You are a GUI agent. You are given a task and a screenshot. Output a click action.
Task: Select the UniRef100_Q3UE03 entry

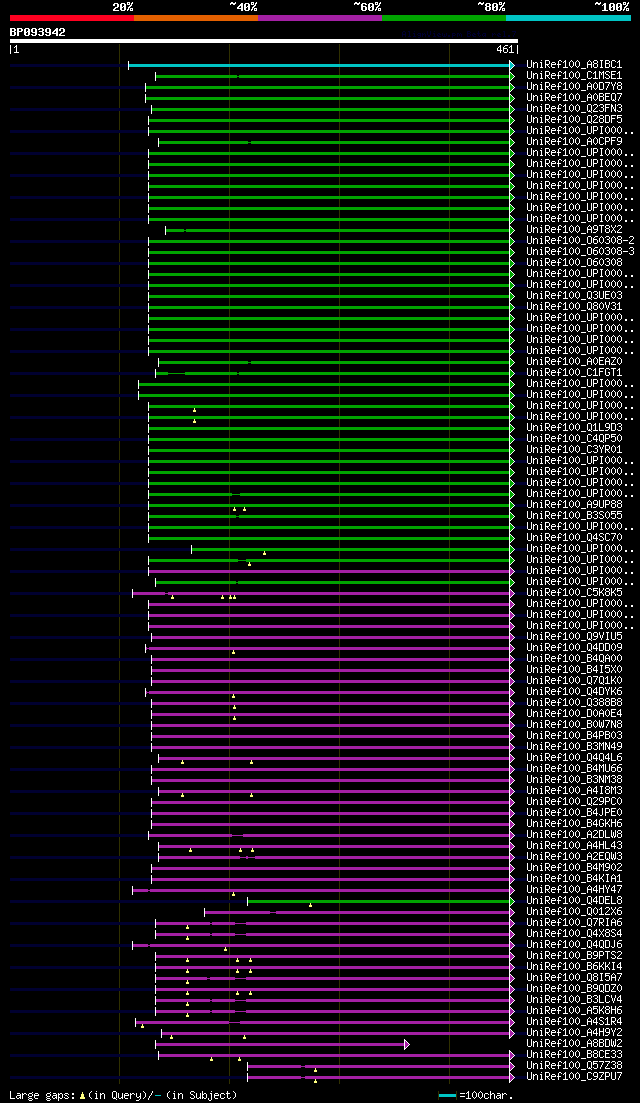pyautogui.click(x=574, y=295)
